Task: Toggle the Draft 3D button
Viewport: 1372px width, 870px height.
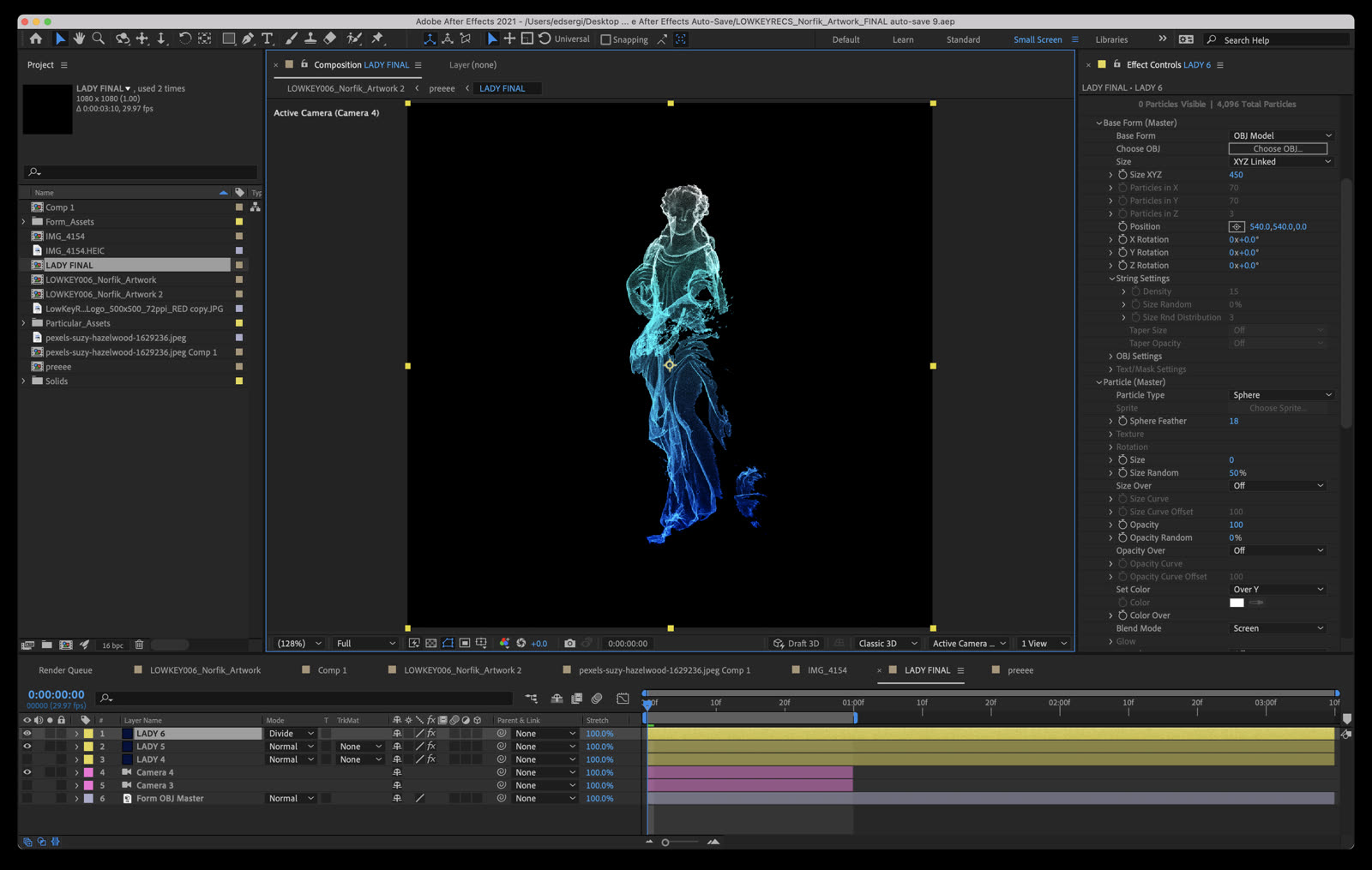Action: [797, 644]
